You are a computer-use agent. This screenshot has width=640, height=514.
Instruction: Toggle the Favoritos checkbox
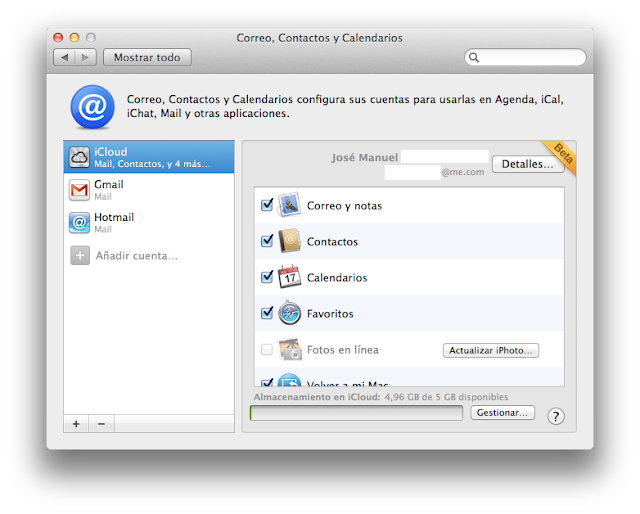[x=267, y=313]
